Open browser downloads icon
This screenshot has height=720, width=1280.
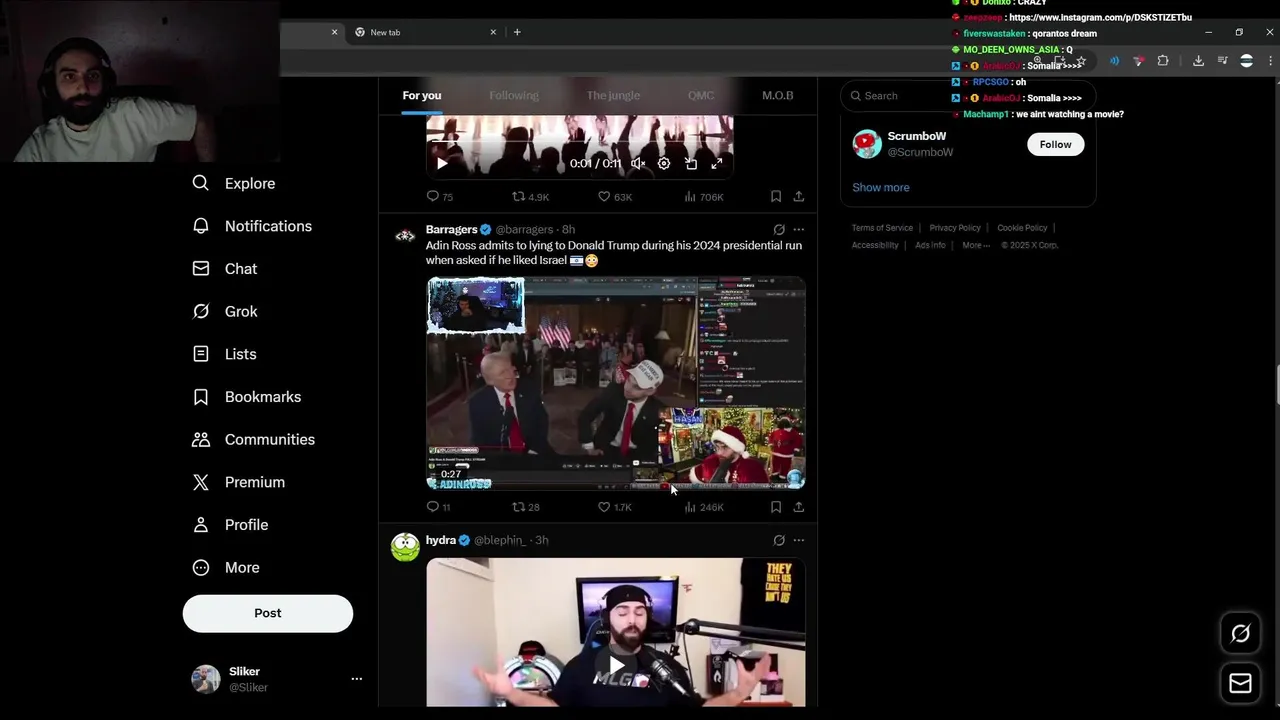click(x=1198, y=61)
